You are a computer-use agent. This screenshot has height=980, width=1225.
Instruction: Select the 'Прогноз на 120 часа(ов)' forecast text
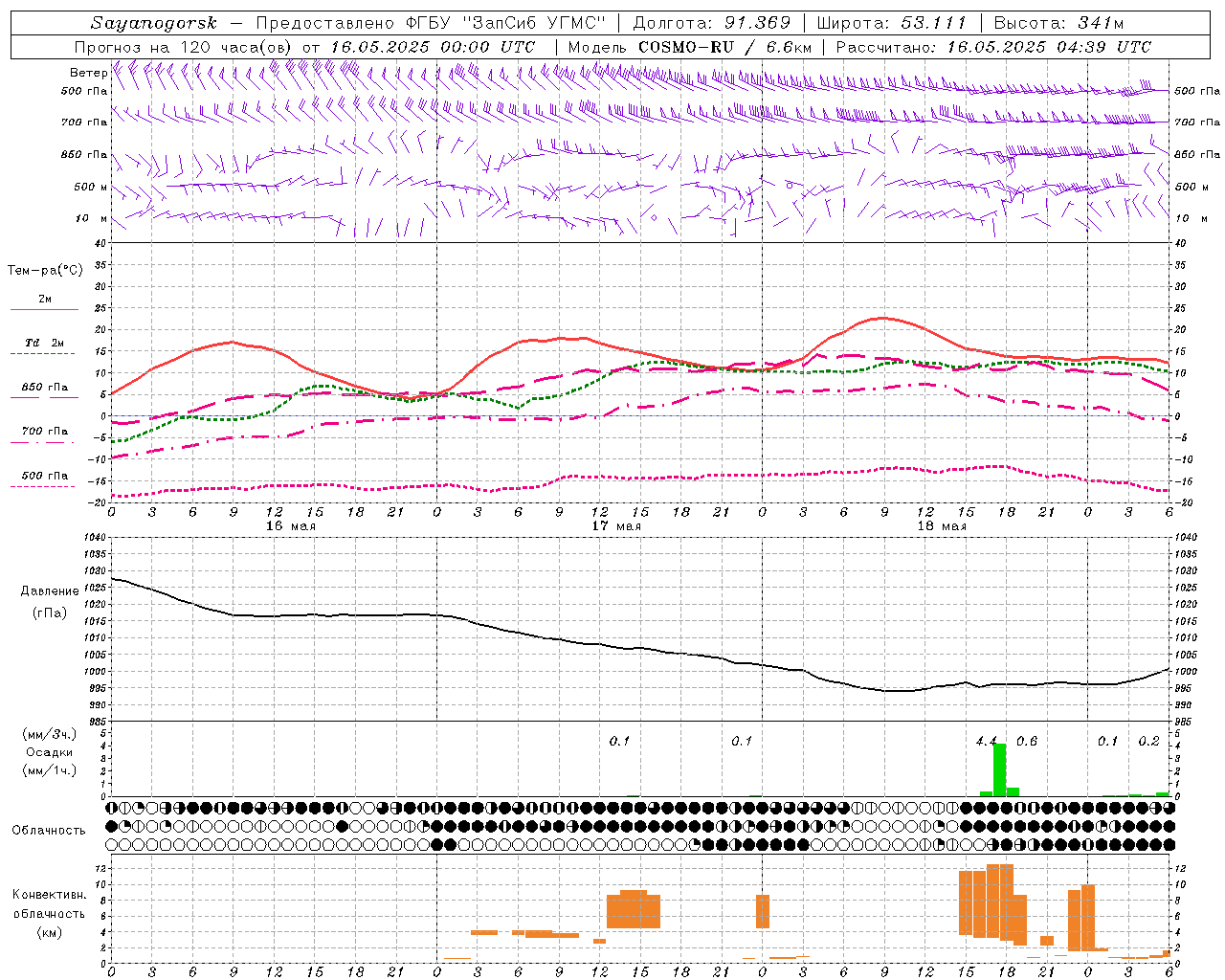click(x=185, y=47)
